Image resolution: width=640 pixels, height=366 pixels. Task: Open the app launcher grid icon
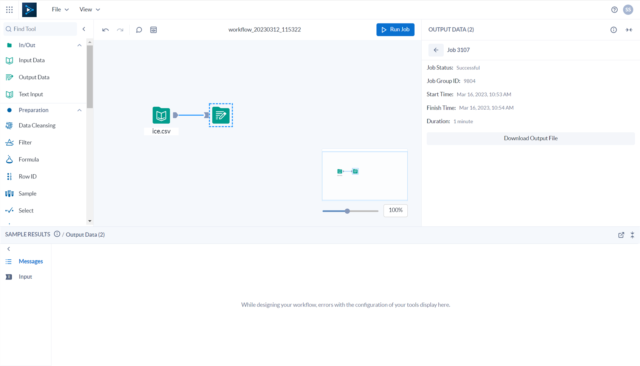pos(9,9)
